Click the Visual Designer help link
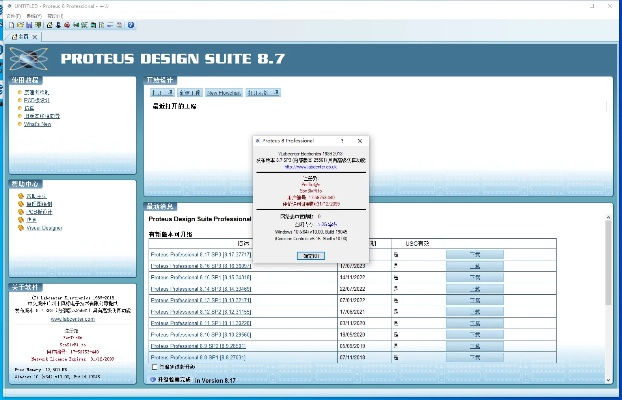The height and width of the screenshot is (400, 622). coord(41,227)
